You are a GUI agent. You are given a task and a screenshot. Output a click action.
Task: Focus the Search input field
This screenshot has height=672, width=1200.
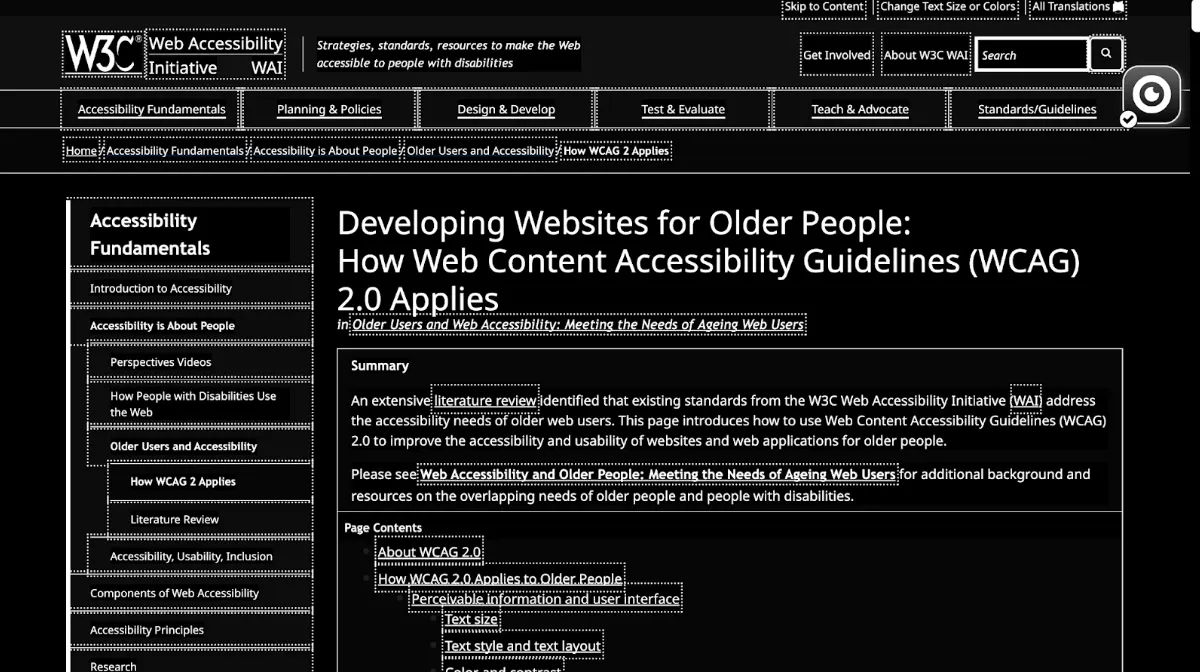1032,55
